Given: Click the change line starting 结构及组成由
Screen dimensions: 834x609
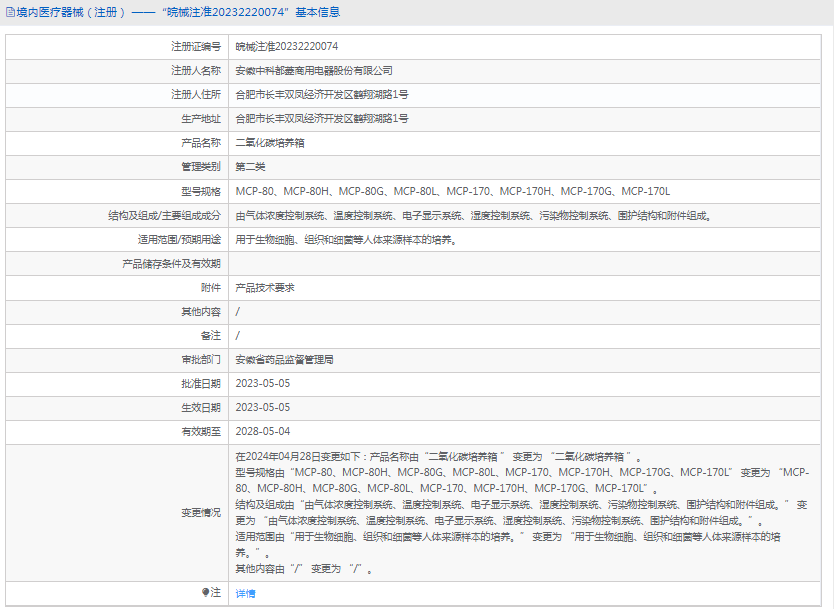Looking at the screenshot, I should pyautogui.click(x=521, y=513).
